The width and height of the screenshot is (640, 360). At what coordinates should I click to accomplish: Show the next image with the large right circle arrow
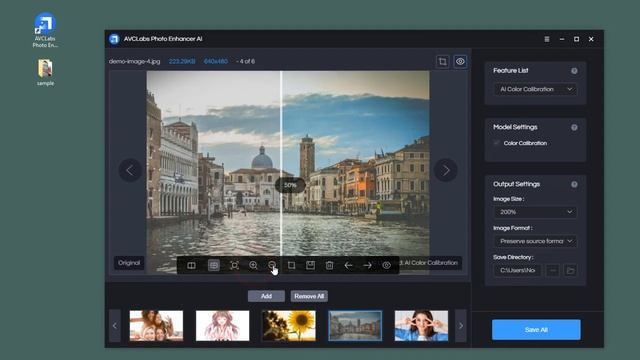[446, 170]
